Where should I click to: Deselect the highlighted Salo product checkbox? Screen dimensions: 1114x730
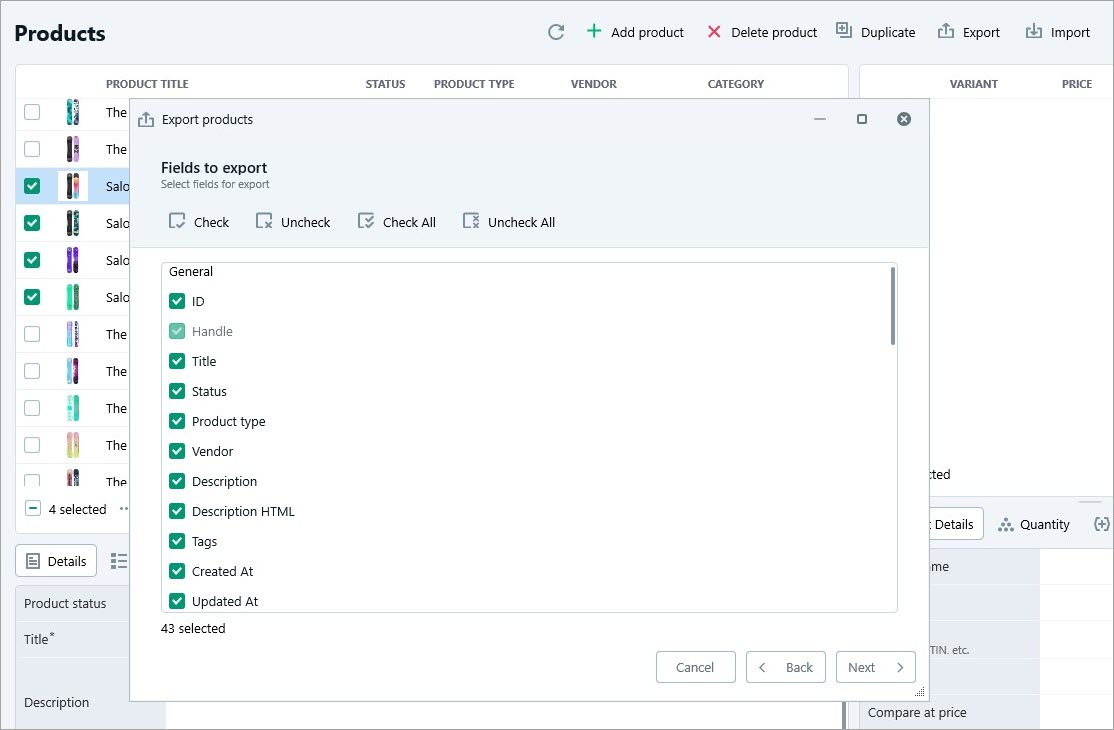tap(32, 186)
